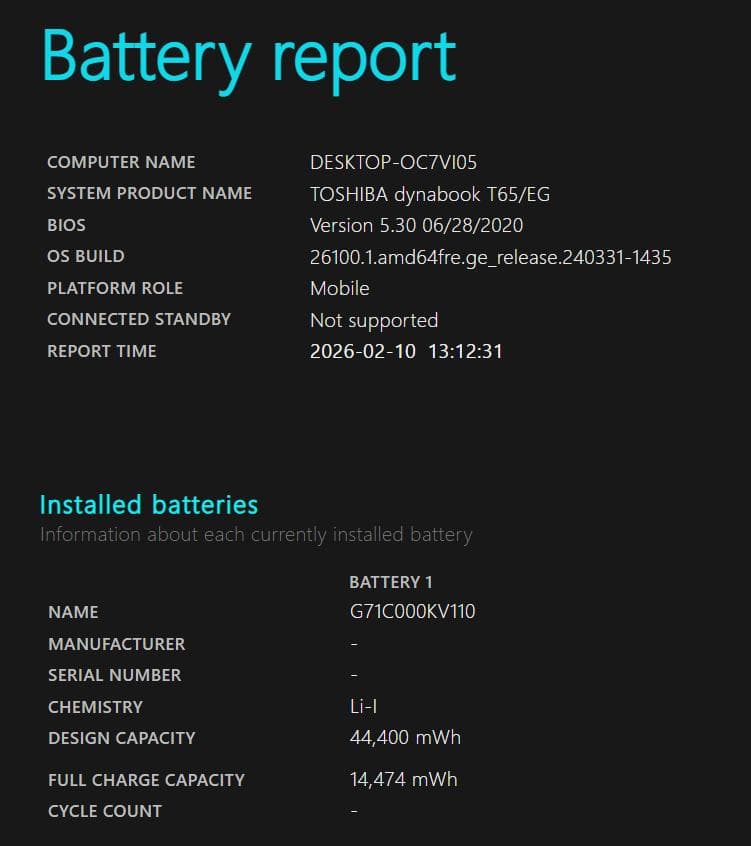Click the CYCLE COUNT row label
The image size is (751, 846).
coord(104,811)
